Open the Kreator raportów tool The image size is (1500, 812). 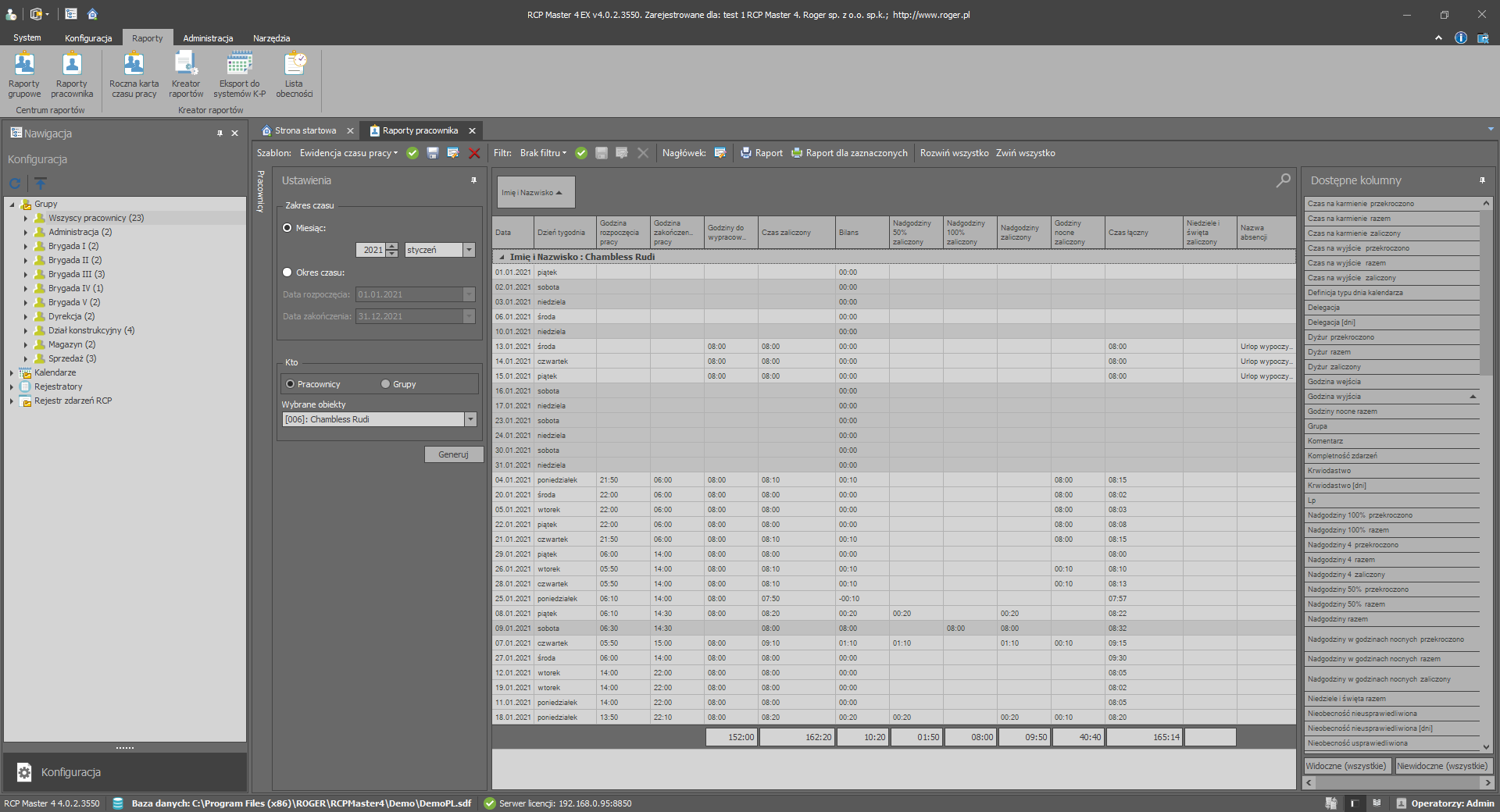click(186, 75)
